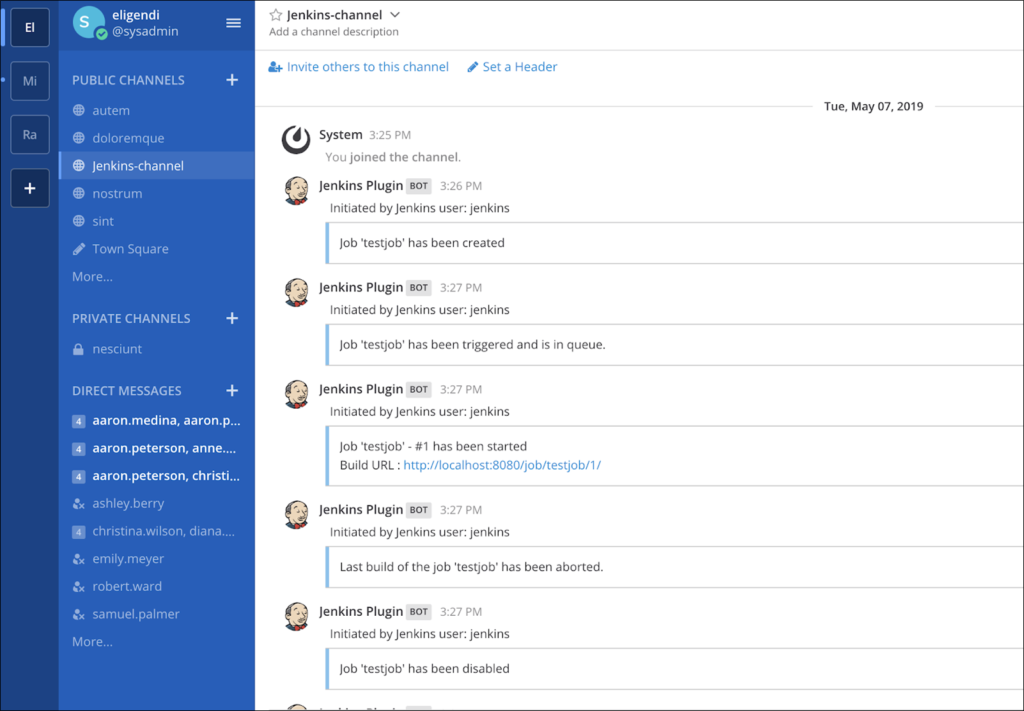Click BOT badge on 'has been created' post

[x=419, y=186]
